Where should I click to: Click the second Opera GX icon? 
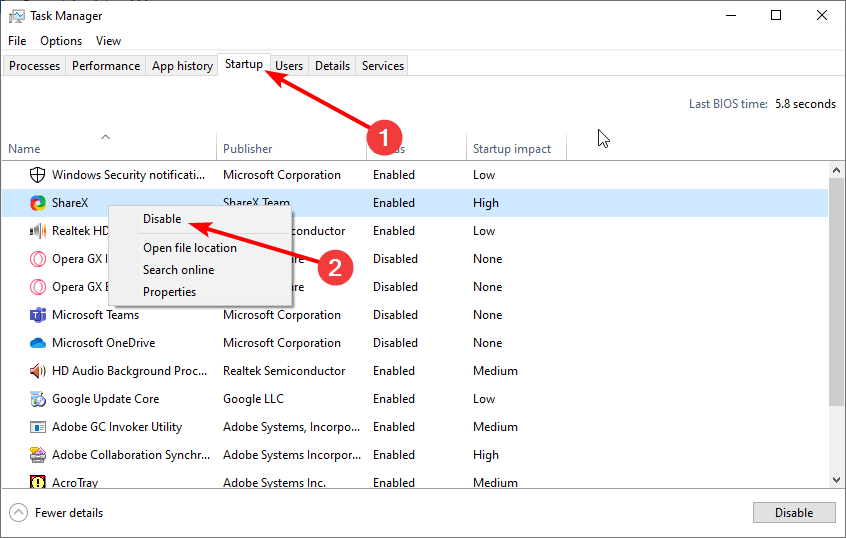coord(38,287)
